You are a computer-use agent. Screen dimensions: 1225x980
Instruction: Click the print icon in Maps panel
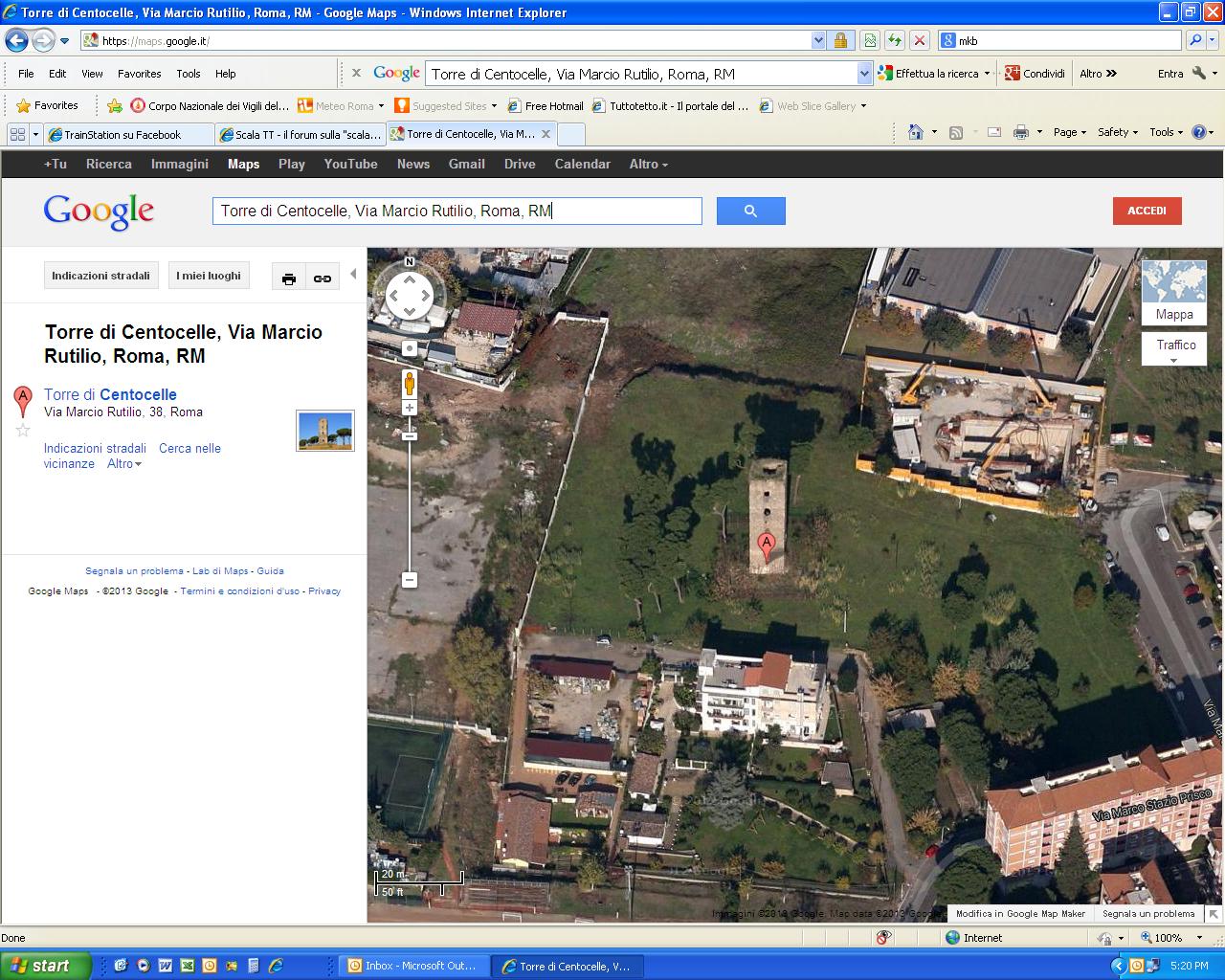coord(289,278)
